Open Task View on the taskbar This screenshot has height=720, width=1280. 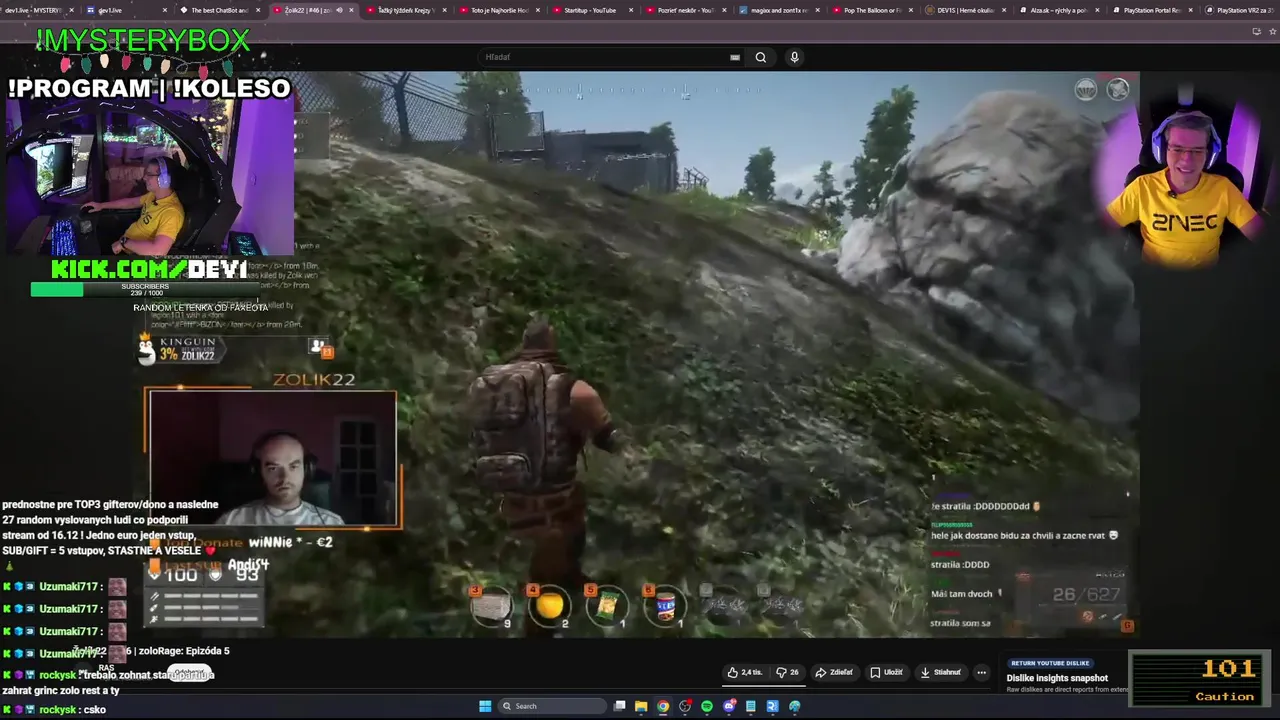(x=620, y=706)
